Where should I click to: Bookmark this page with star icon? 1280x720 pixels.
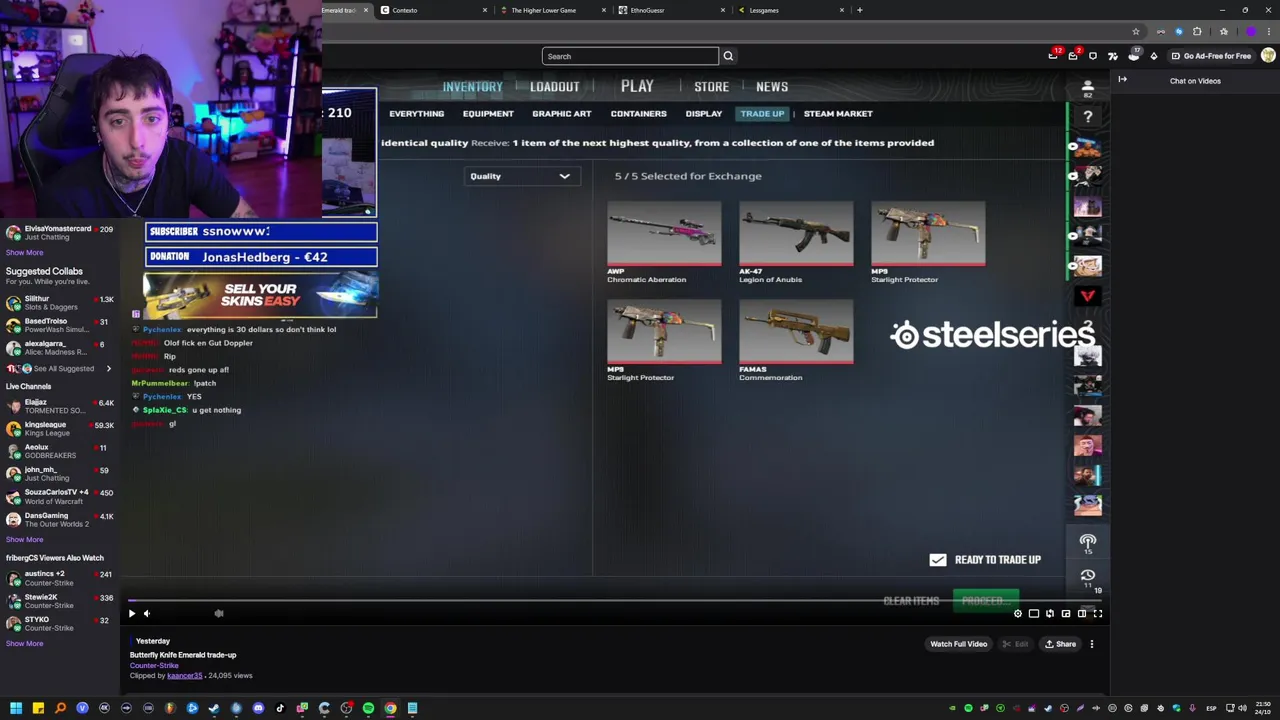click(x=1136, y=32)
